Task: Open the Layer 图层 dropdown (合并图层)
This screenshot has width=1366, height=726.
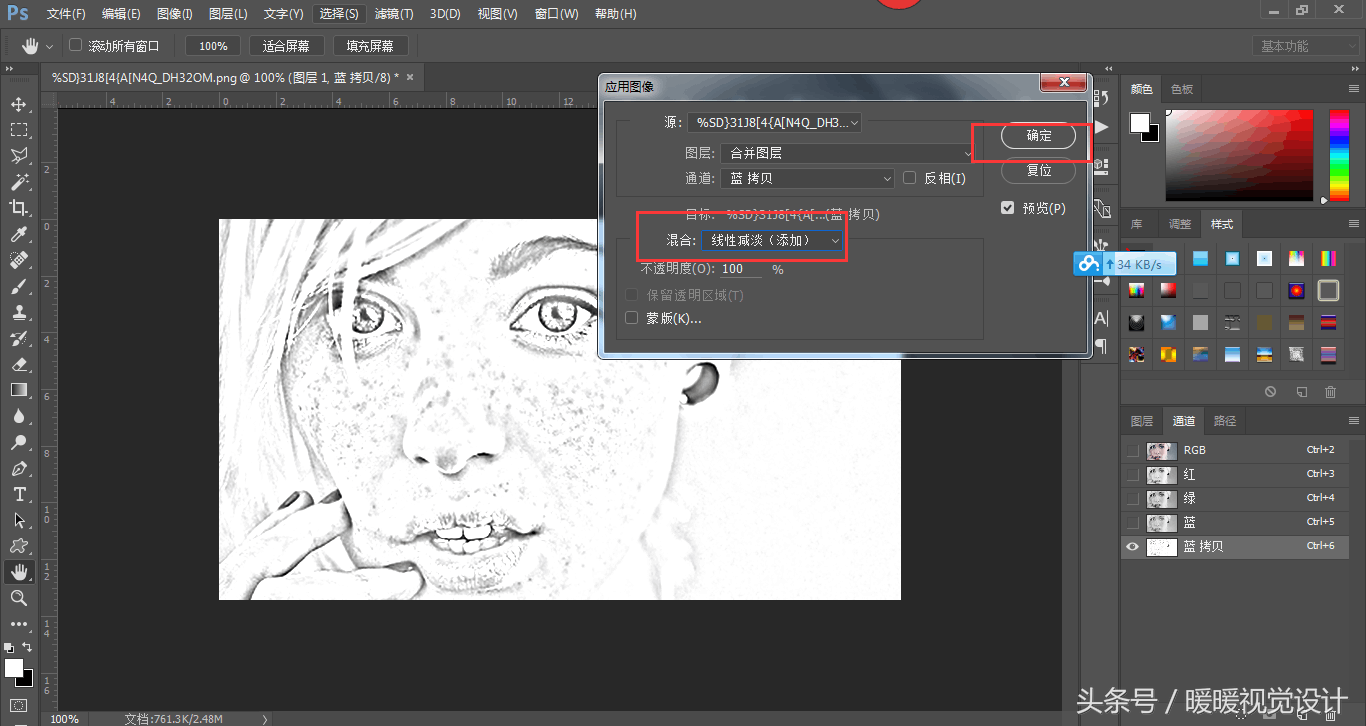Action: click(847, 153)
